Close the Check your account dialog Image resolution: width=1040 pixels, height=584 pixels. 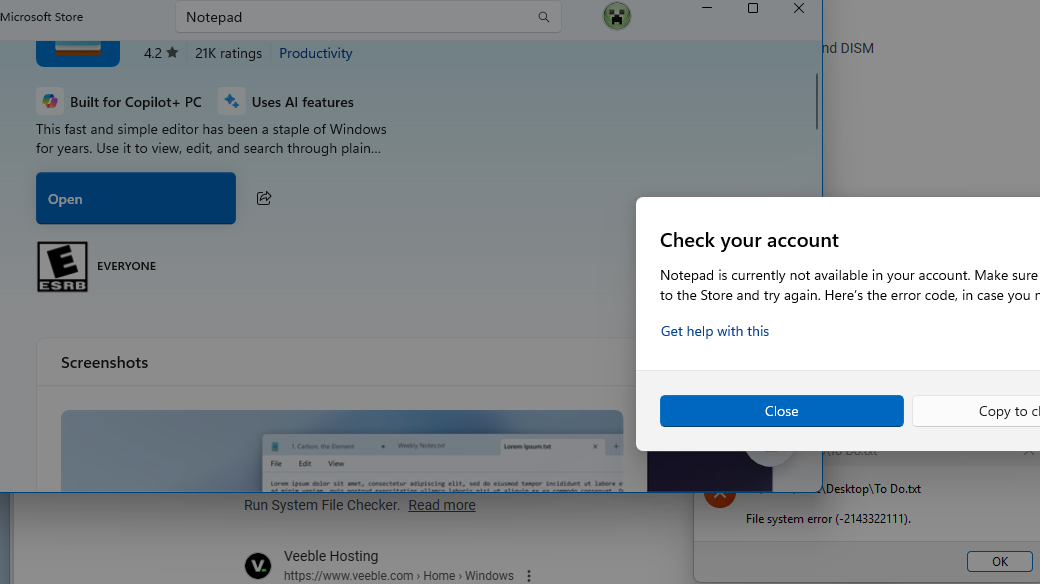[781, 411]
